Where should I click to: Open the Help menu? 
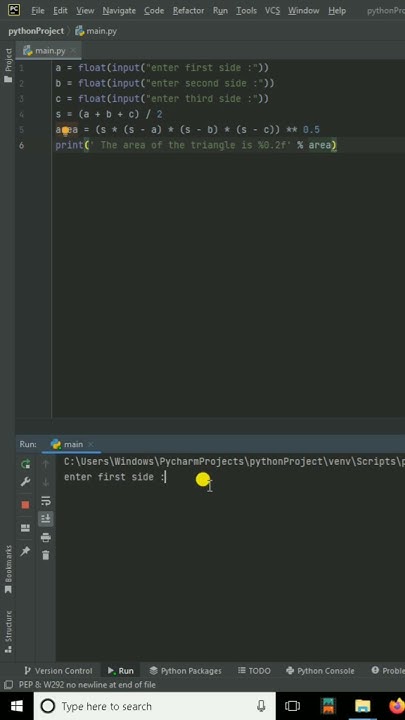click(x=337, y=11)
